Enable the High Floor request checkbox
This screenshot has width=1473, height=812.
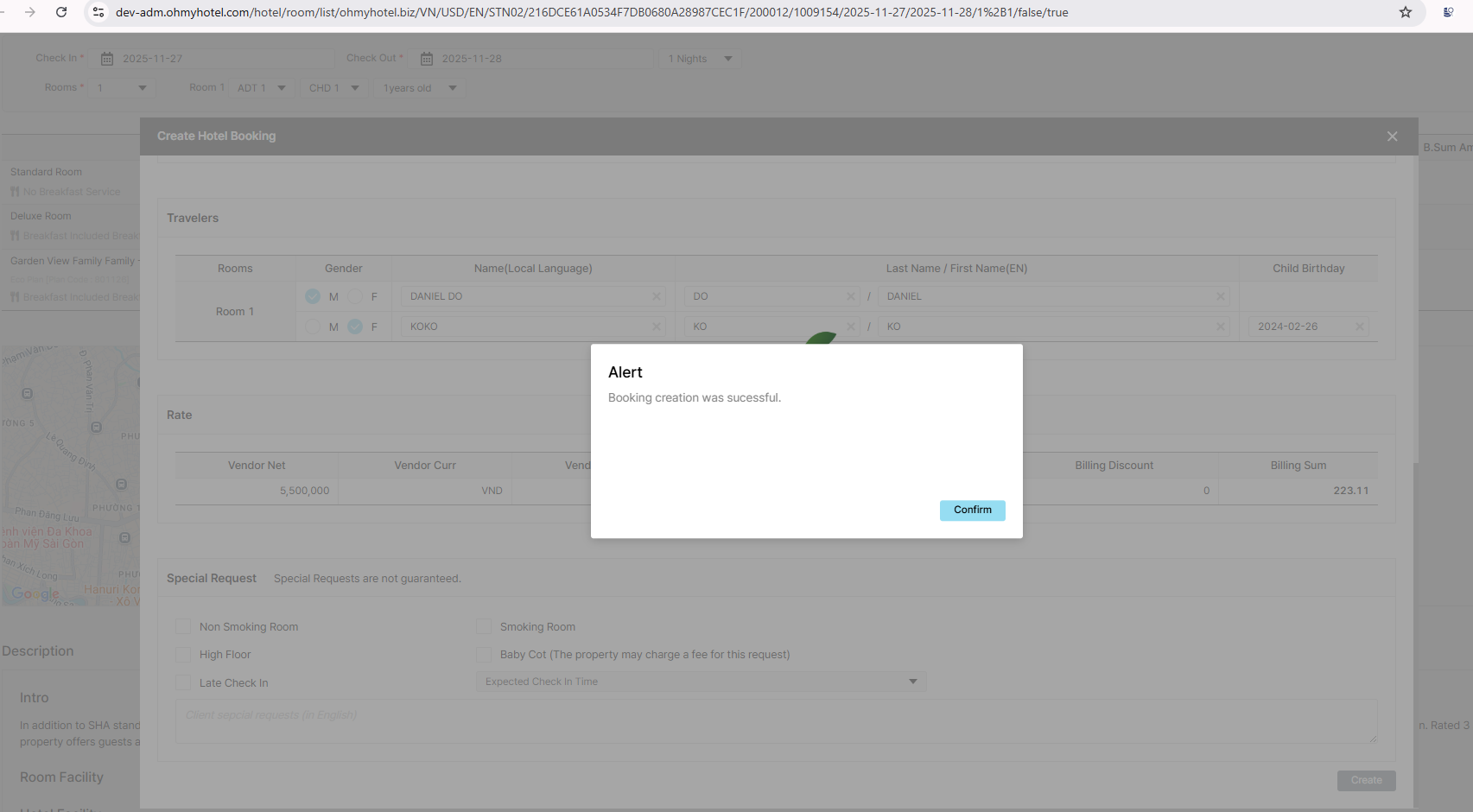[x=183, y=655]
